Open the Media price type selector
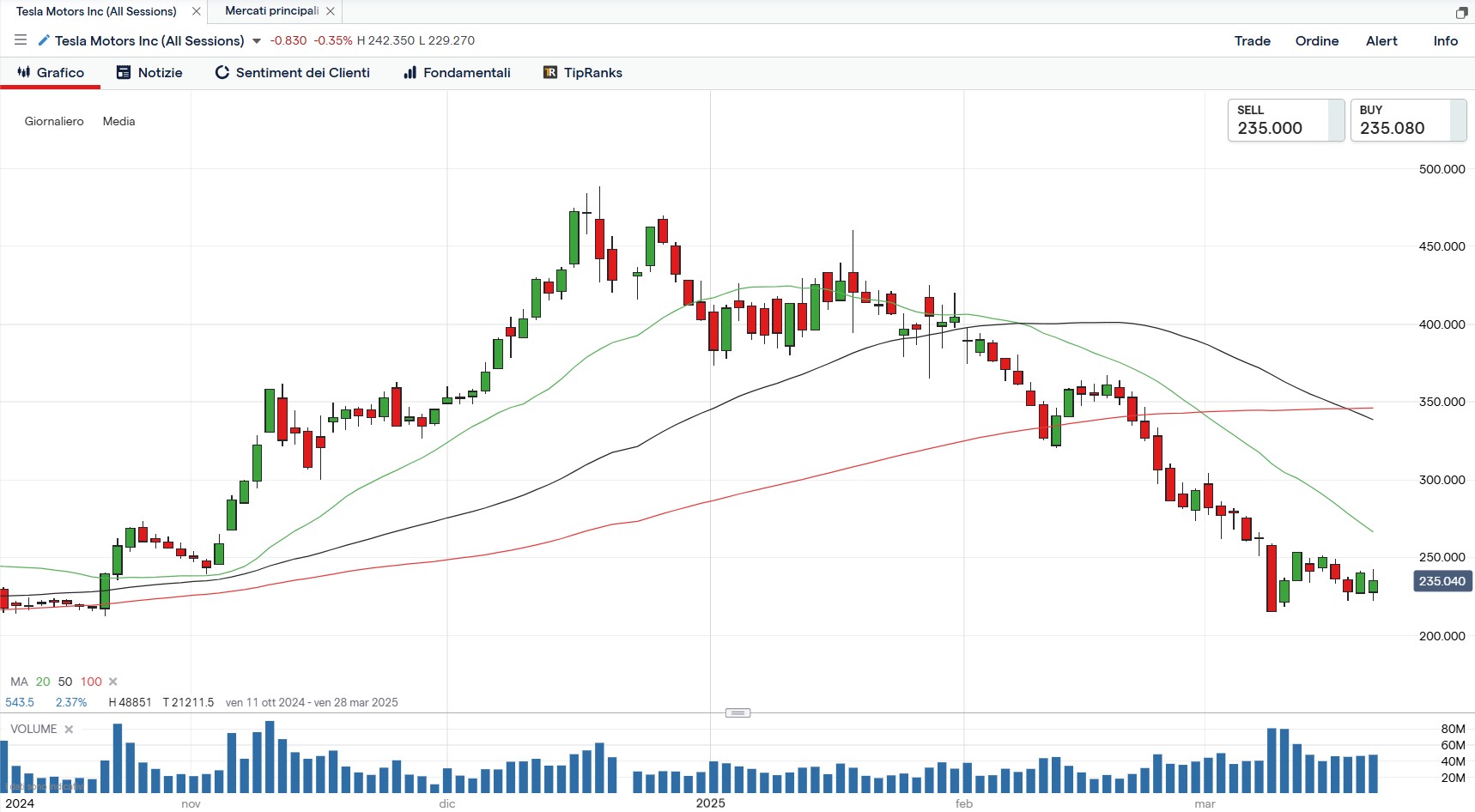Viewport: 1475px width, 812px height. [x=118, y=121]
